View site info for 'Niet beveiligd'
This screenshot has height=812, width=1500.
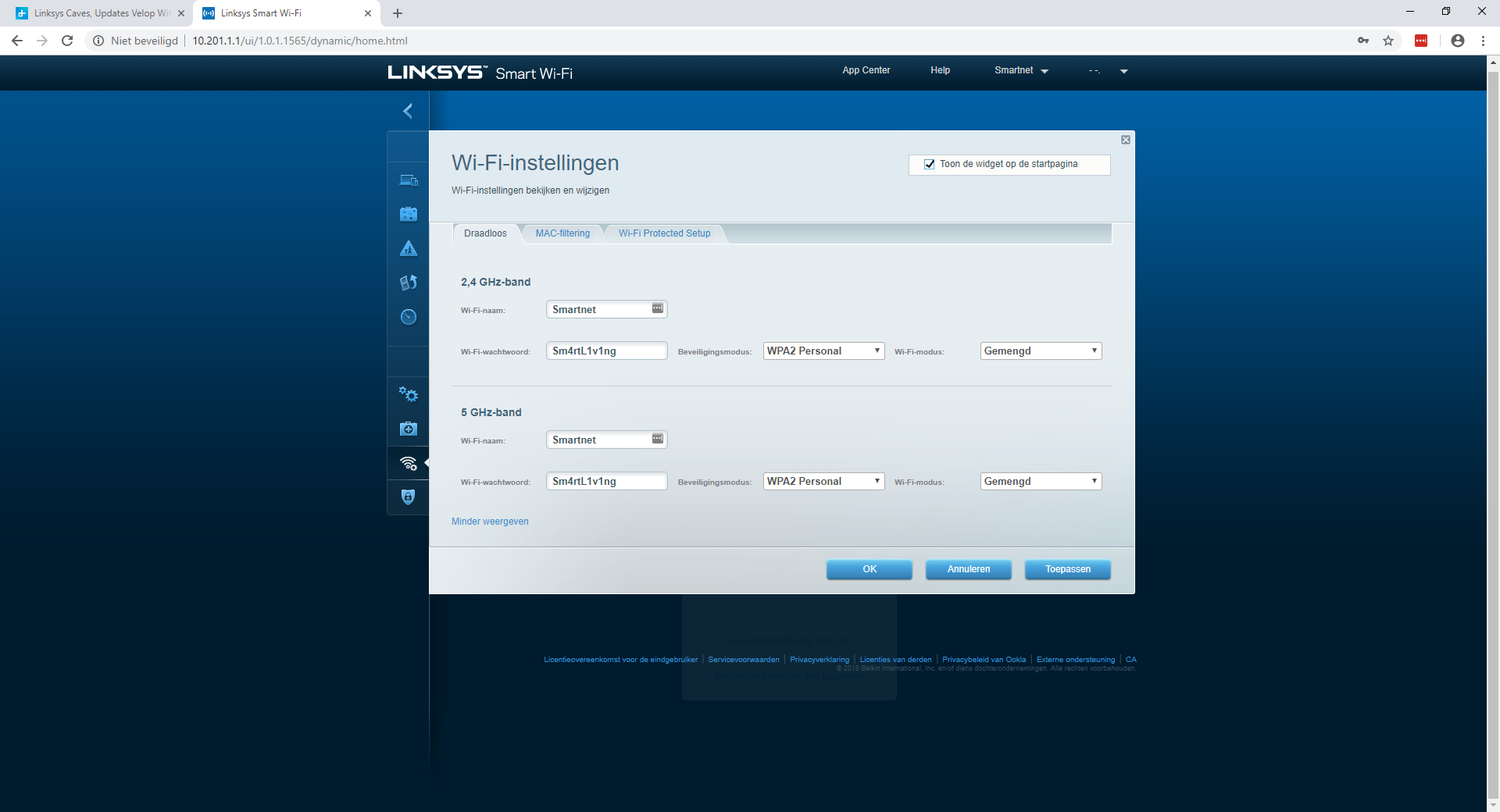tap(136, 41)
